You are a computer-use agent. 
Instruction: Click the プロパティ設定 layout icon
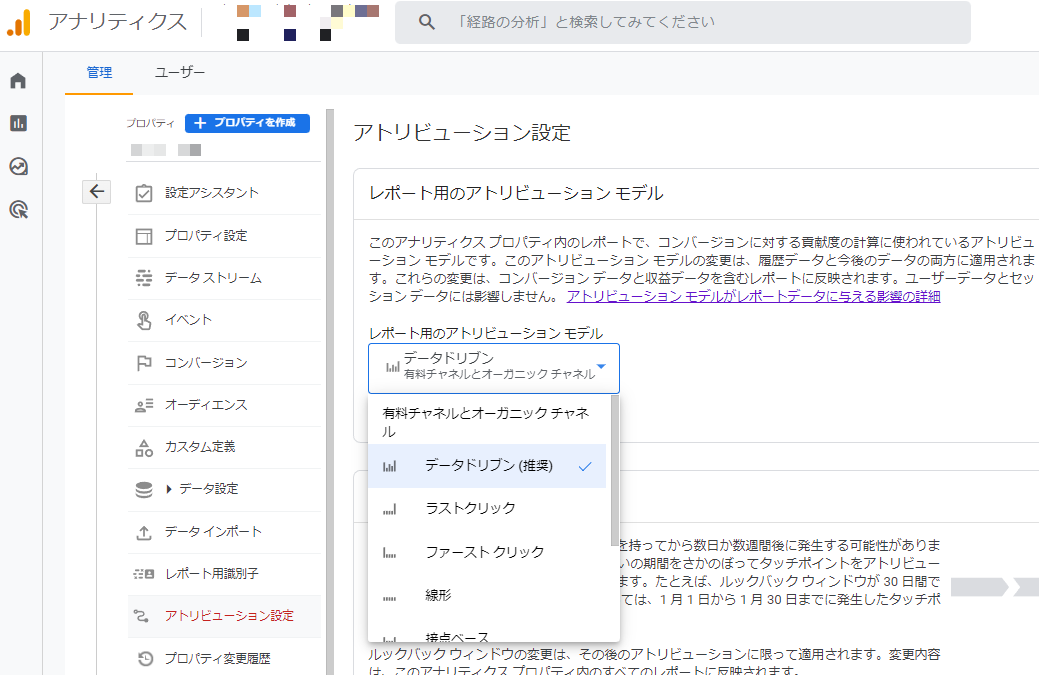(144, 236)
